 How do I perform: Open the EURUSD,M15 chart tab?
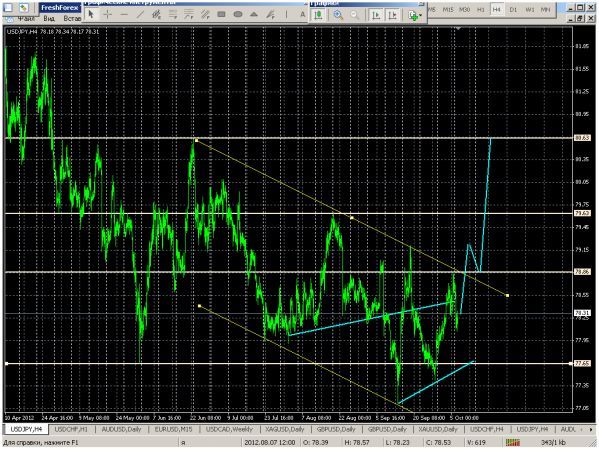[x=173, y=429]
